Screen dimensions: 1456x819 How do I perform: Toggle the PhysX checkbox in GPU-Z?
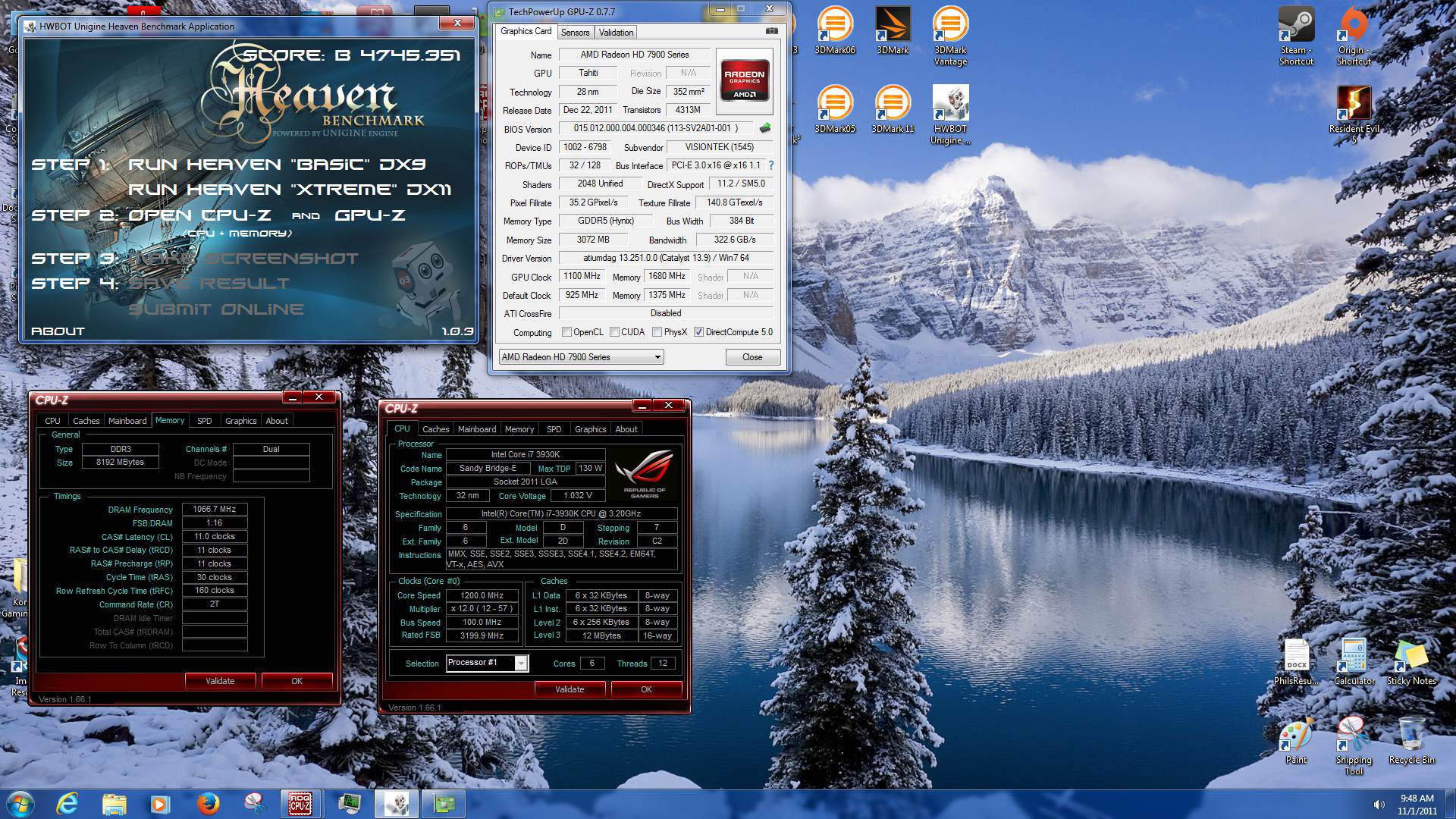click(x=657, y=332)
